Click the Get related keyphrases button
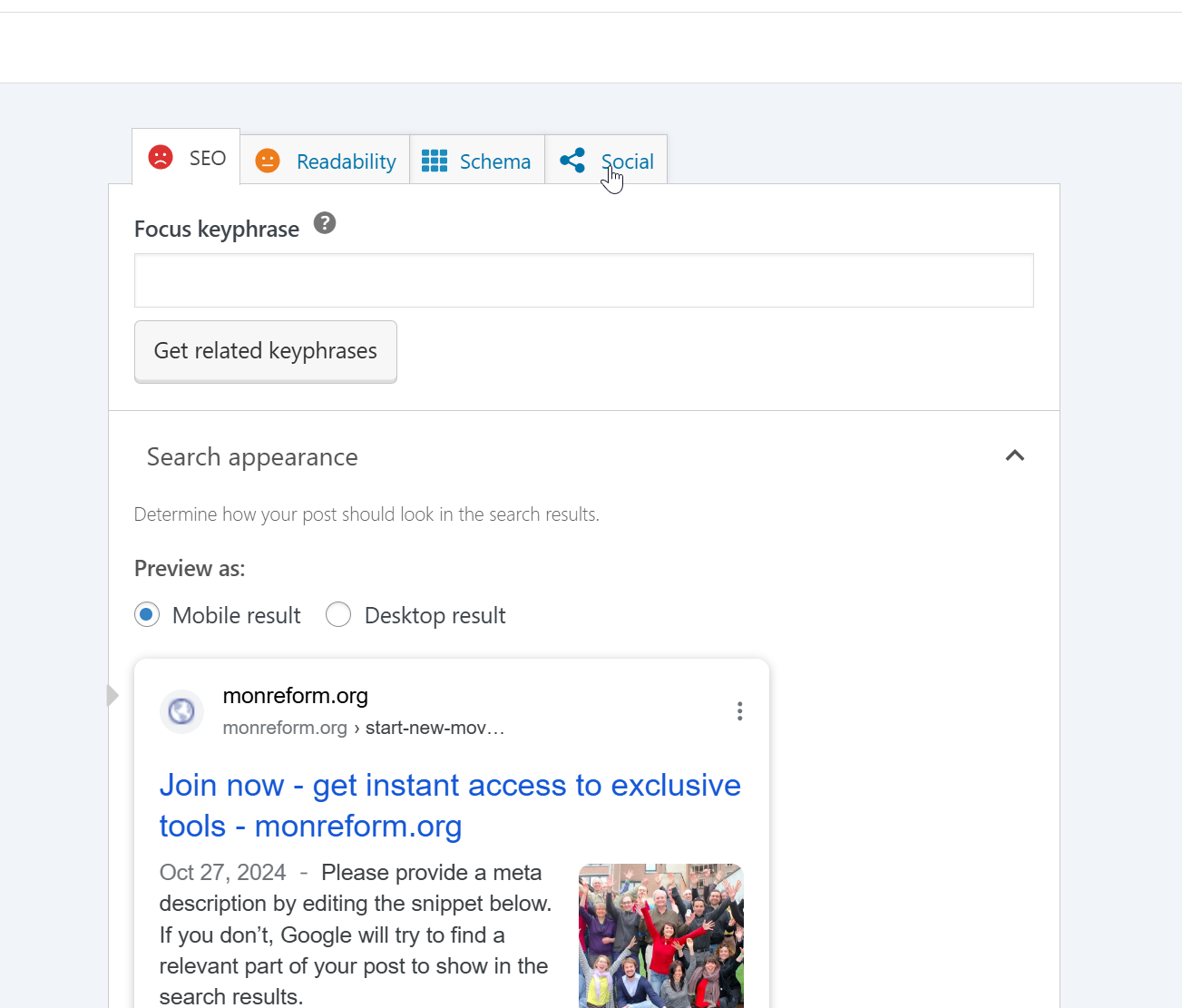Viewport: 1182px width, 1008px height. (265, 351)
